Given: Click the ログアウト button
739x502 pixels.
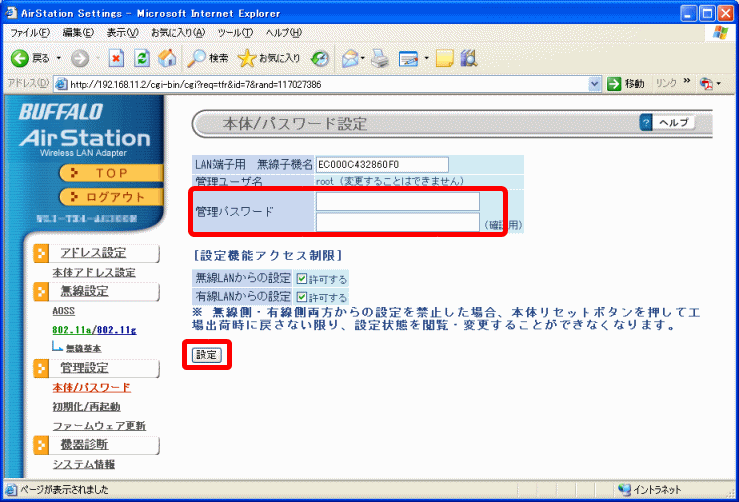Looking at the screenshot, I should point(112,197).
